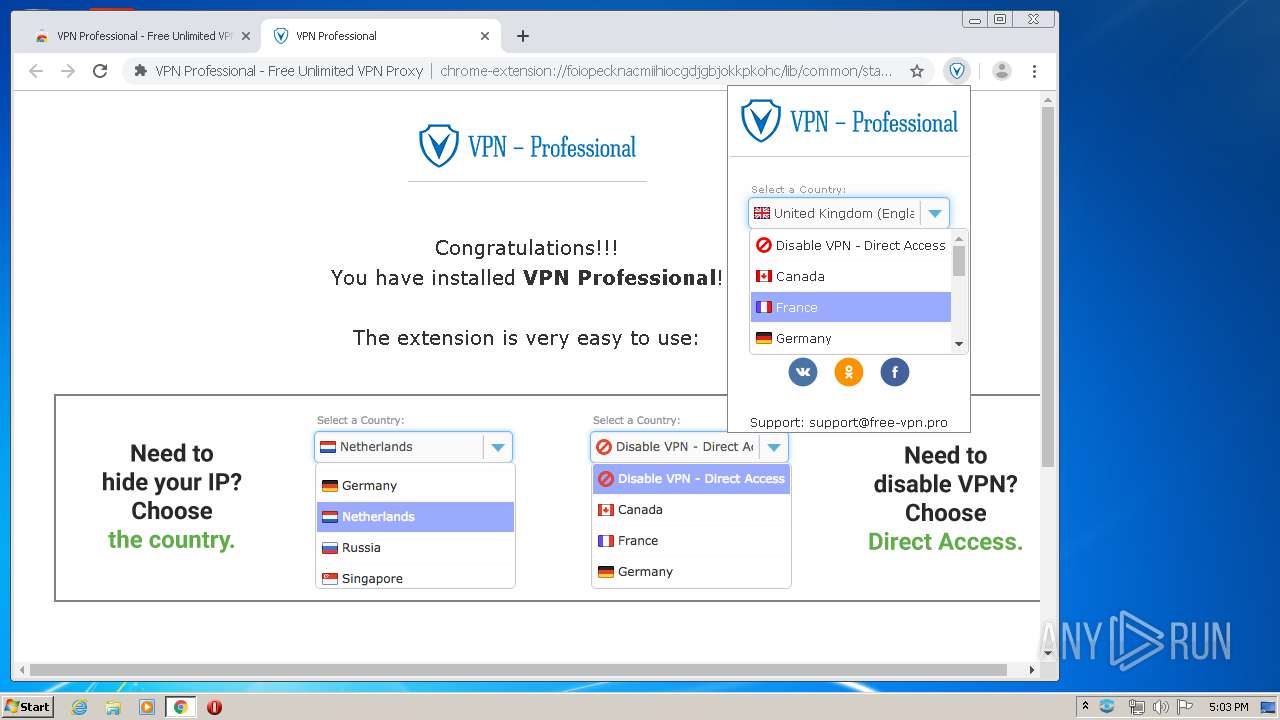Click network icon in system tray

1135,707
